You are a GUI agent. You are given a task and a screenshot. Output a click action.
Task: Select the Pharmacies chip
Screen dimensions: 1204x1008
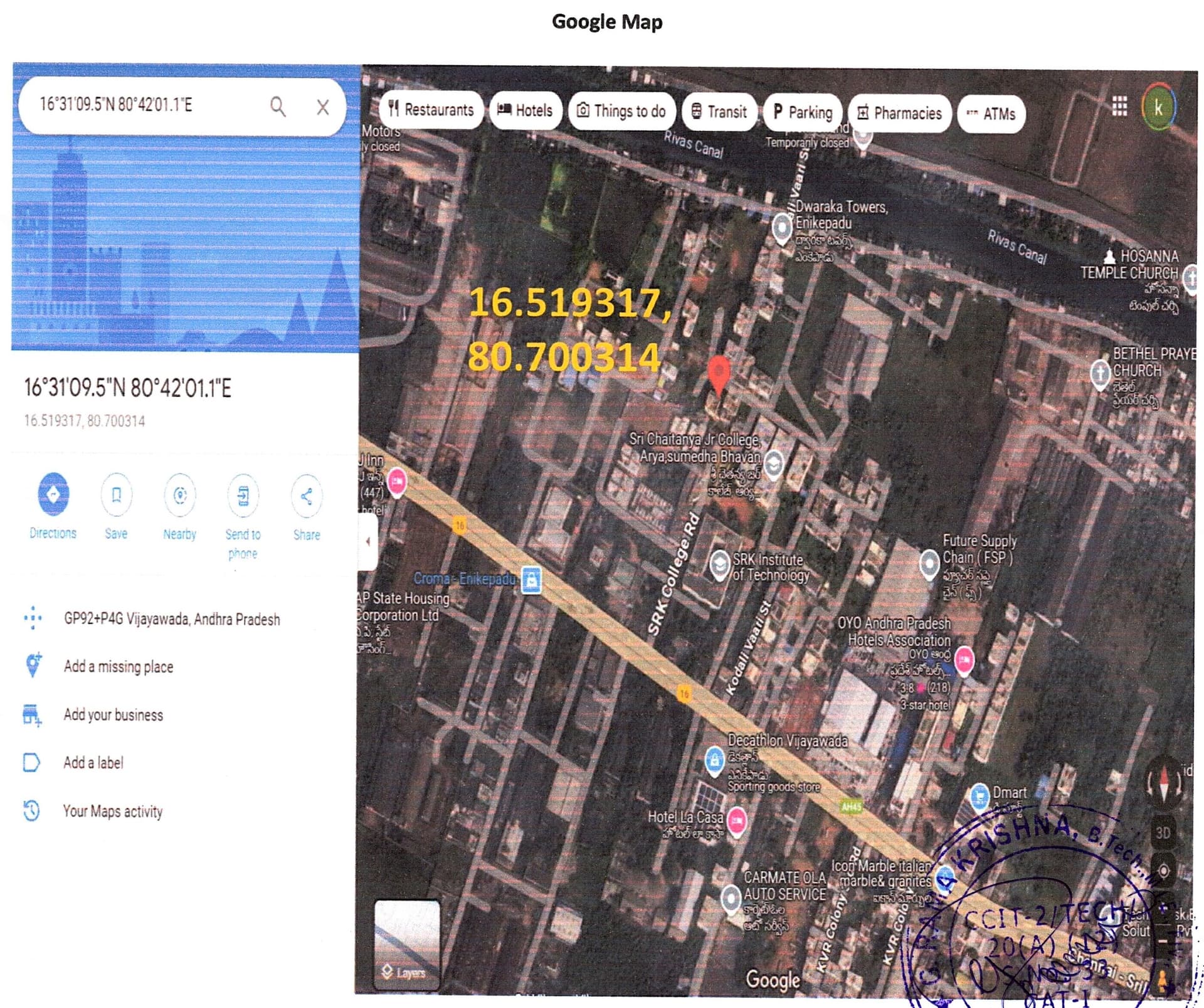click(900, 114)
